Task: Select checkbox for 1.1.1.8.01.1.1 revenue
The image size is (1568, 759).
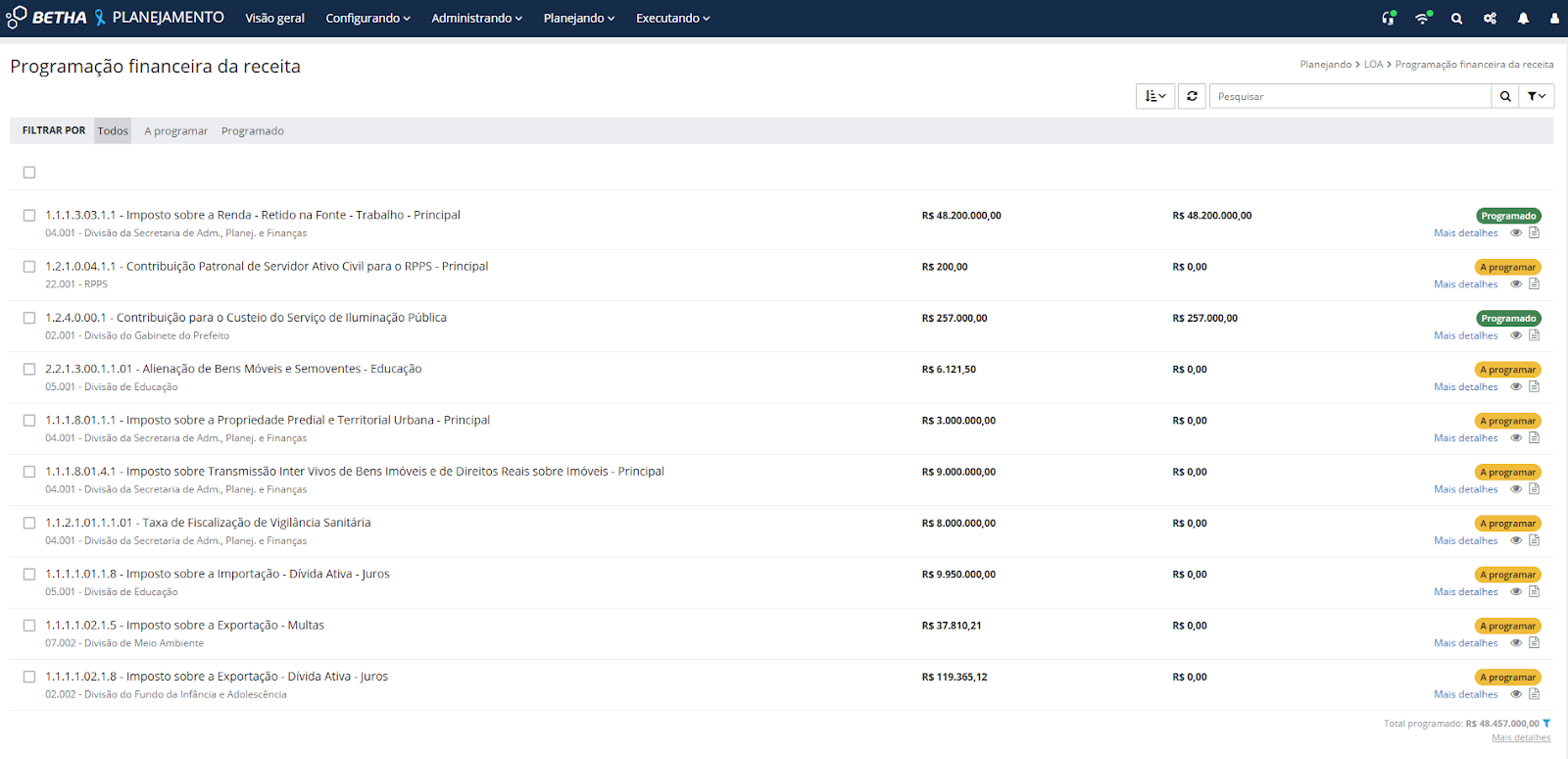Action: pos(29,420)
